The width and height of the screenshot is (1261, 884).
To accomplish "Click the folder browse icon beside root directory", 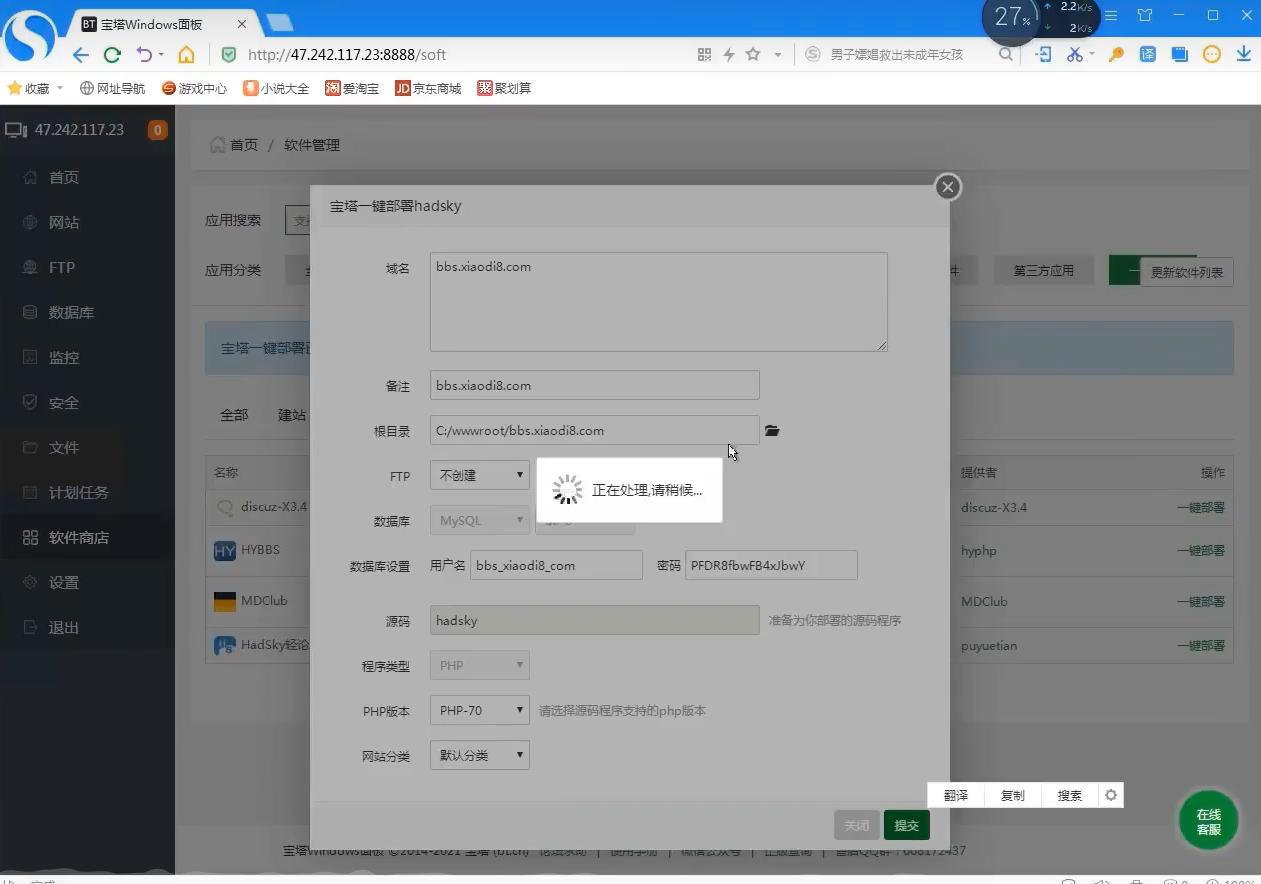I will [772, 431].
